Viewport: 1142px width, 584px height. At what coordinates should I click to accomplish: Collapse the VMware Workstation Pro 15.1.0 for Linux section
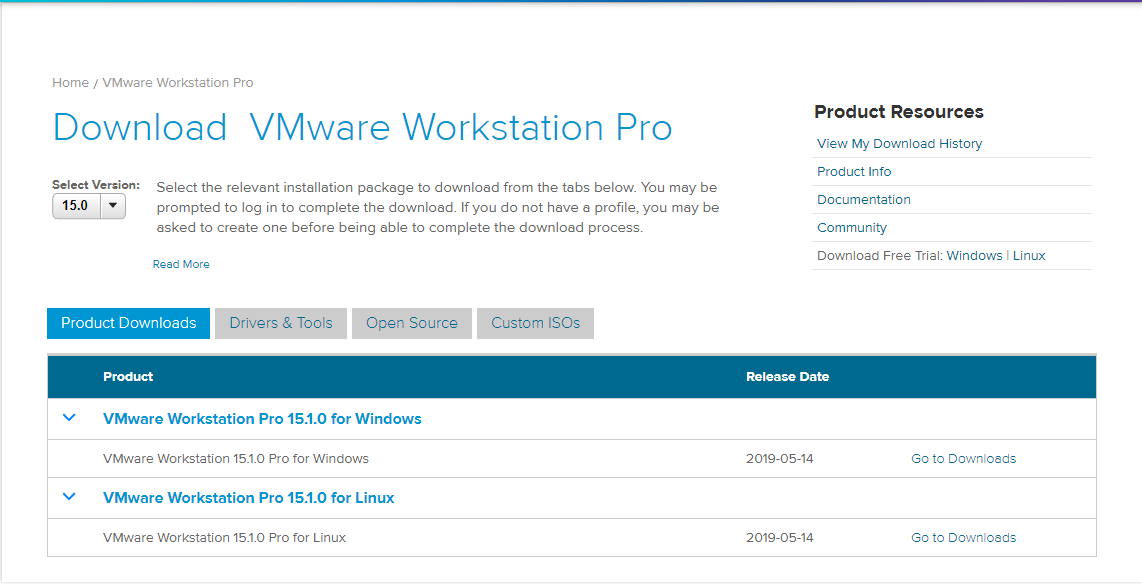(69, 497)
